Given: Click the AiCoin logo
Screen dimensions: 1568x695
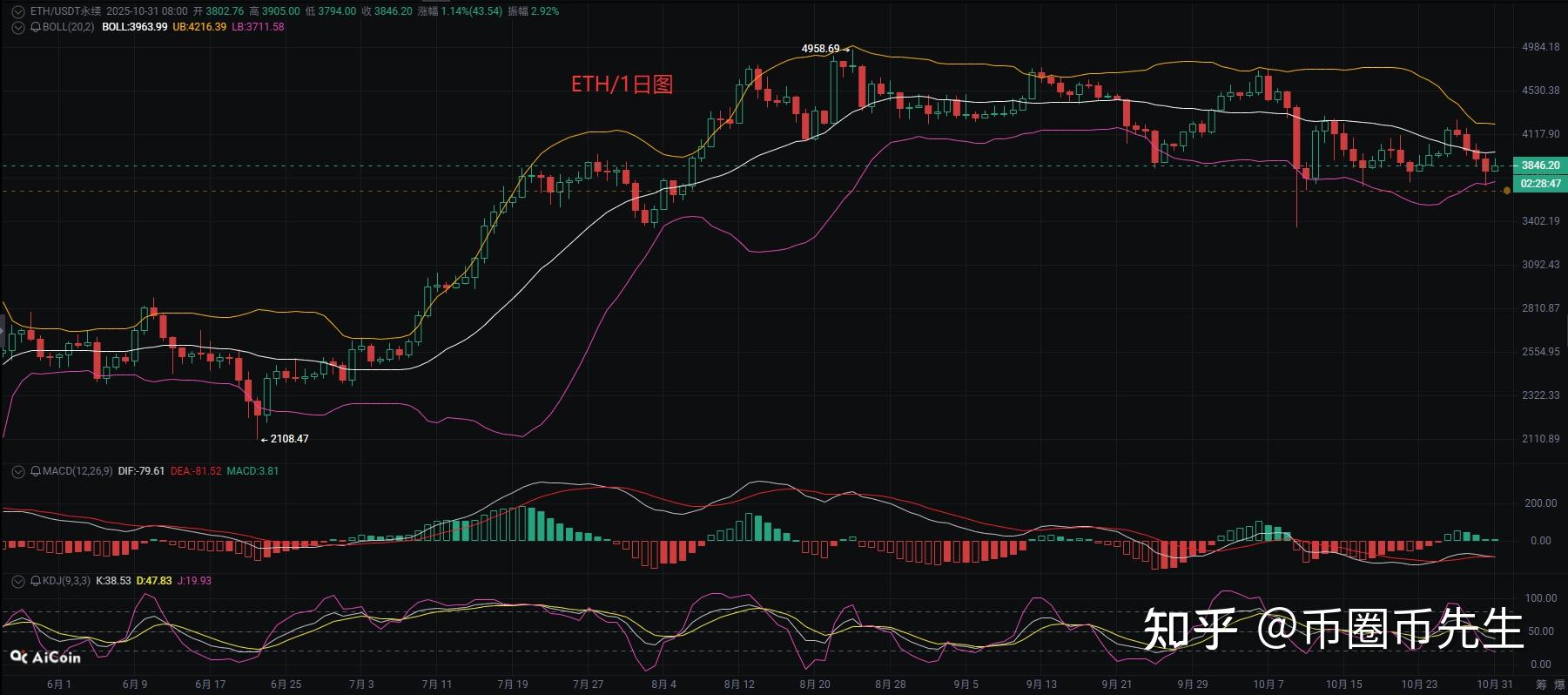Looking at the screenshot, I should (x=45, y=658).
